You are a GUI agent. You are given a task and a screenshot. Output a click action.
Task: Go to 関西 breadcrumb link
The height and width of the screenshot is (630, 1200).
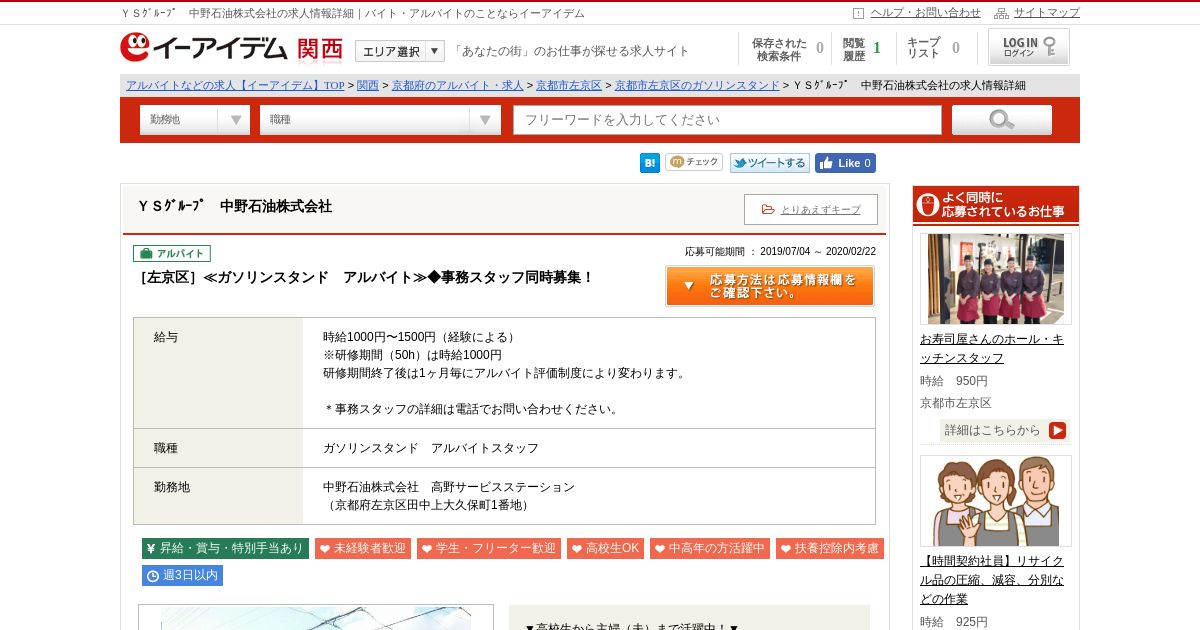(368, 86)
